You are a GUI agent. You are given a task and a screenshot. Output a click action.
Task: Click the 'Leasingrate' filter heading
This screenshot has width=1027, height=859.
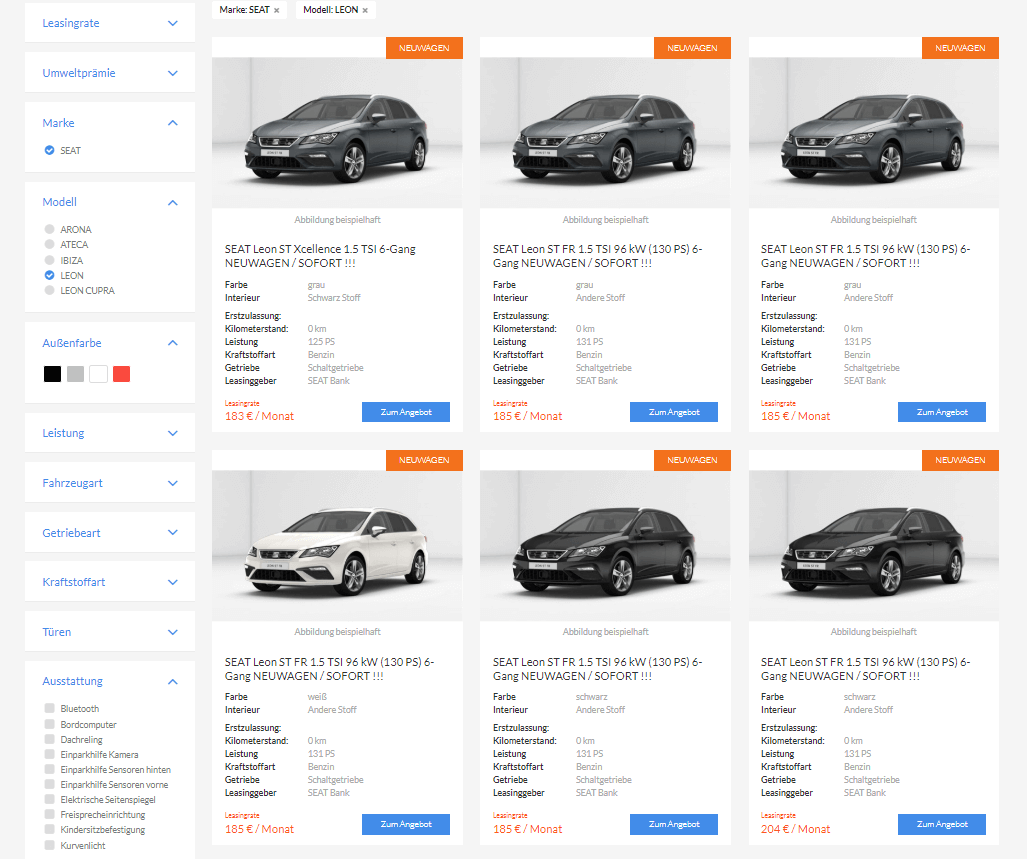(71, 24)
